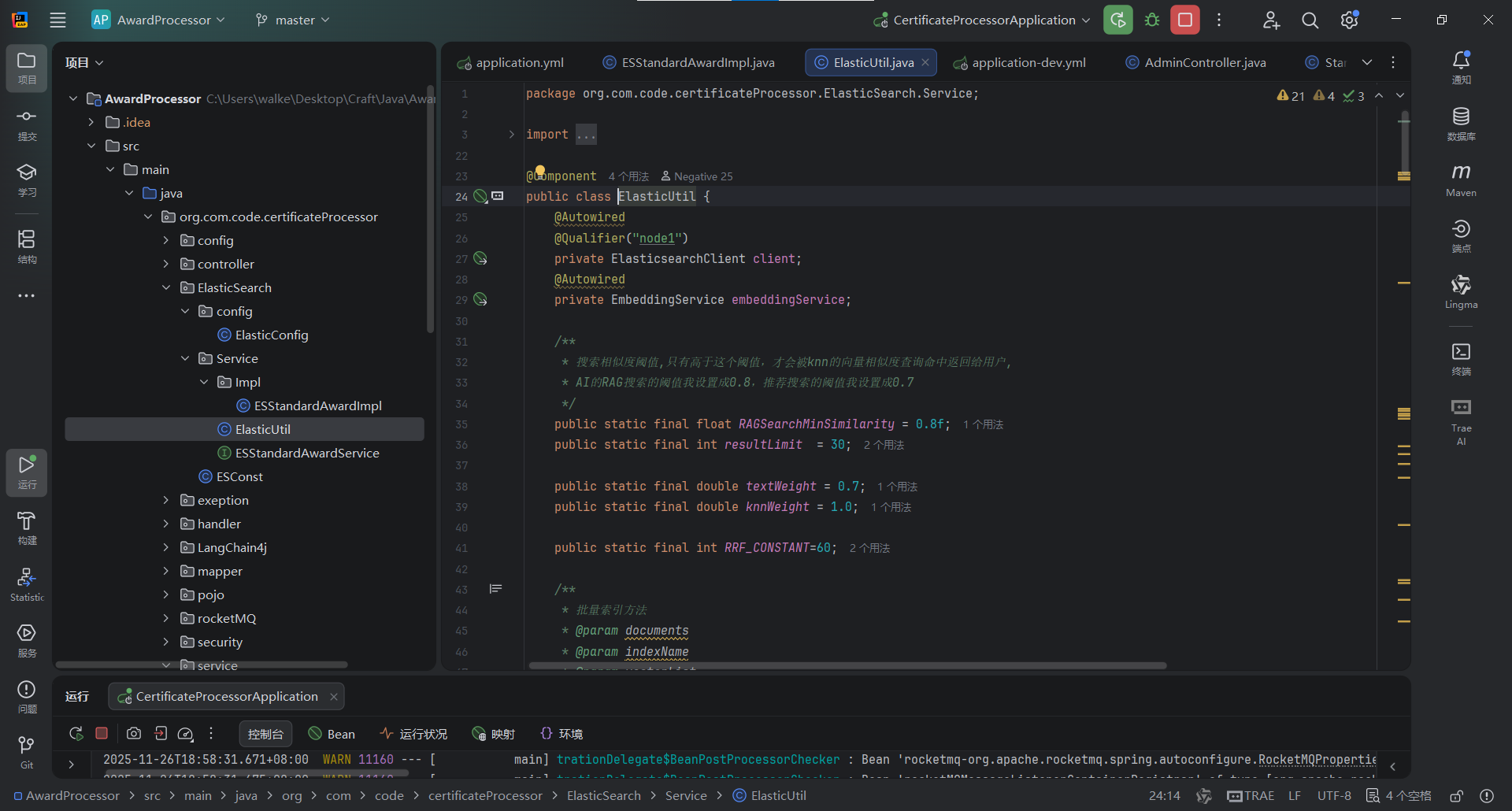
Task: Select the 控制台 console tab
Action: (x=265, y=734)
